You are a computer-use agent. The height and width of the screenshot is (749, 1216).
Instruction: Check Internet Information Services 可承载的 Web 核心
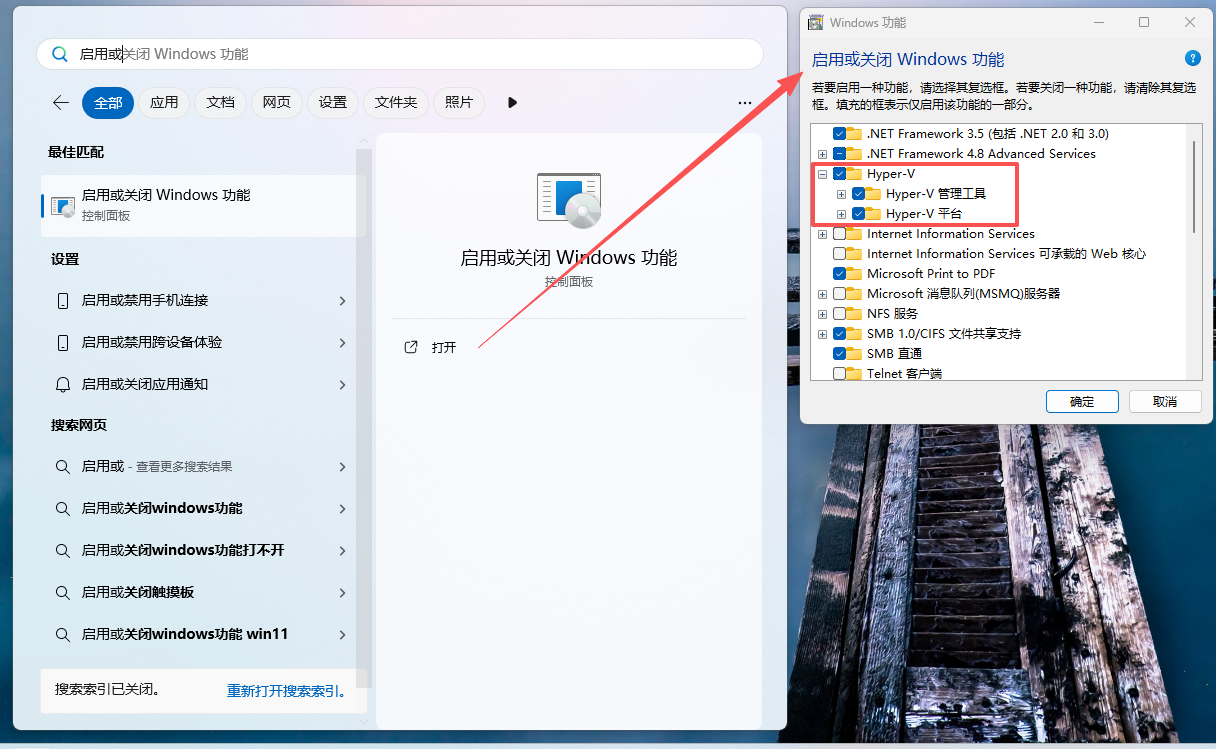pos(839,253)
